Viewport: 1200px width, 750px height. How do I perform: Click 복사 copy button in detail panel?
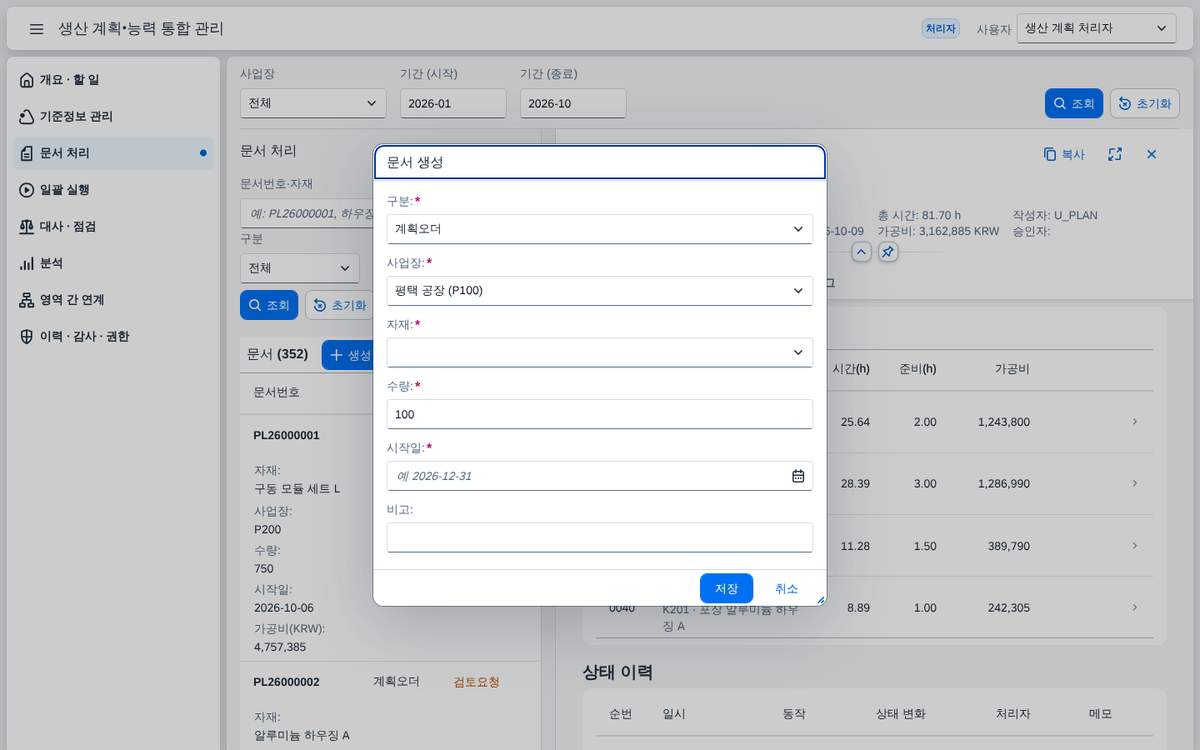pyautogui.click(x=1064, y=155)
